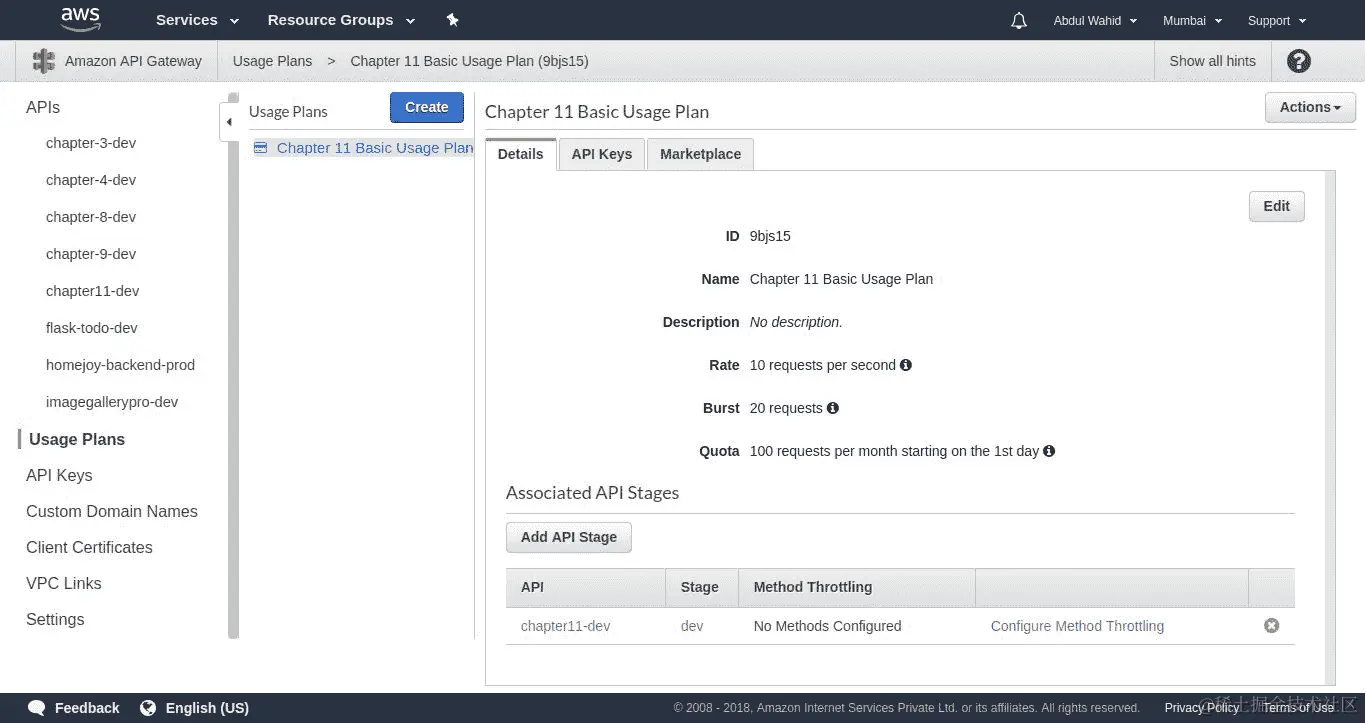The image size is (1366, 723).
Task: Open the help question mark icon
Action: click(1299, 61)
